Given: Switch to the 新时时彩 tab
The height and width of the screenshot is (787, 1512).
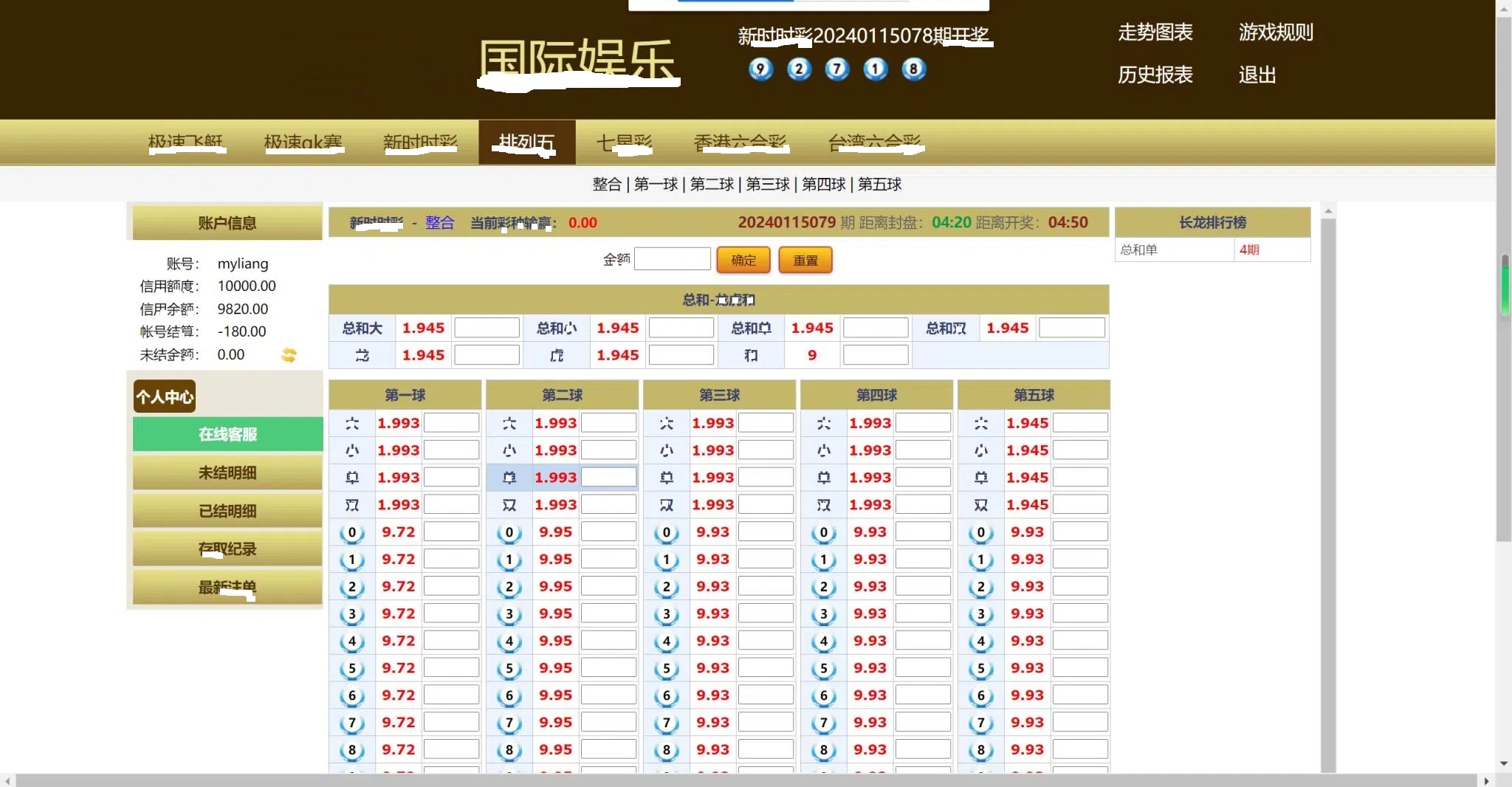Looking at the screenshot, I should click(x=420, y=142).
